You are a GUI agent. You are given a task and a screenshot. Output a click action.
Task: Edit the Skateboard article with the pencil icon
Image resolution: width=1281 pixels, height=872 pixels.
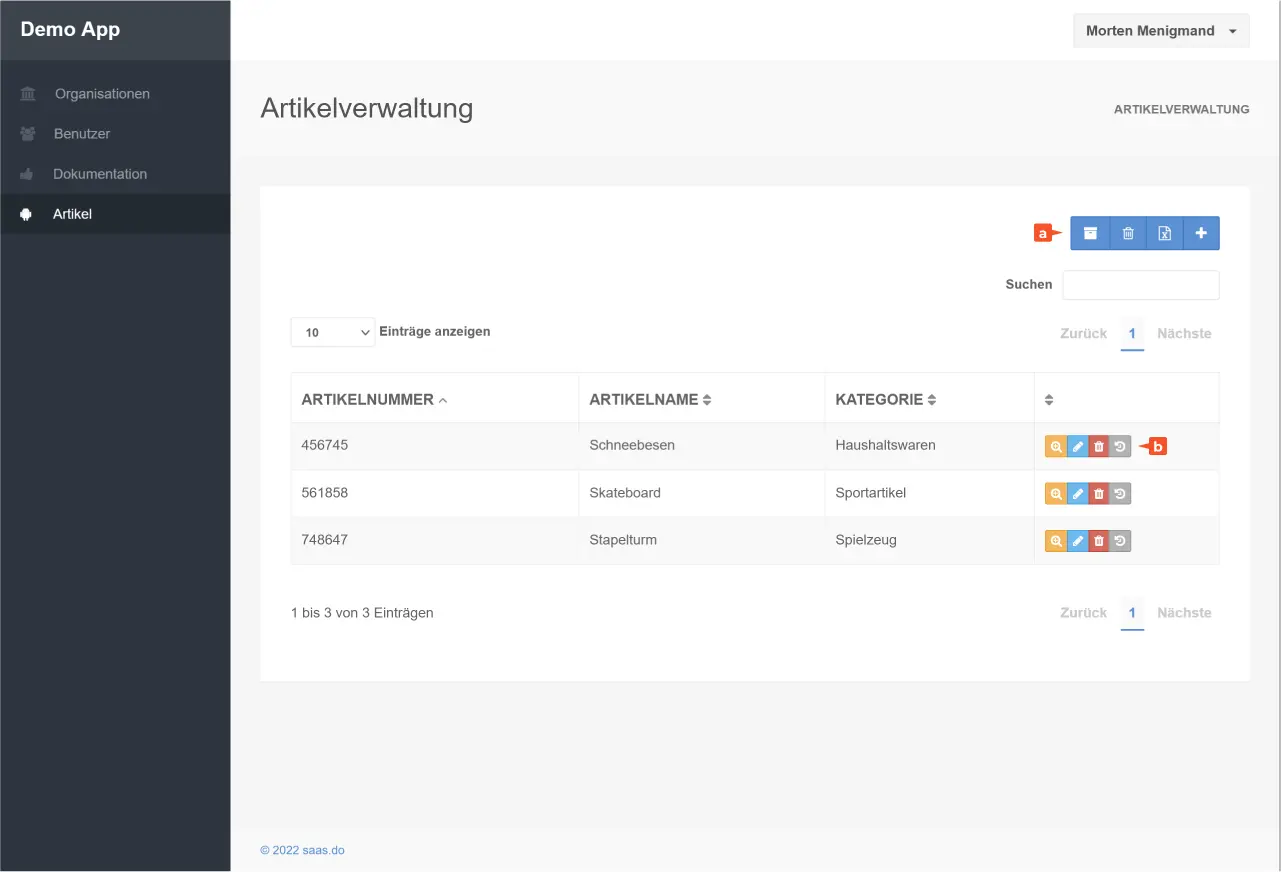pos(1077,494)
